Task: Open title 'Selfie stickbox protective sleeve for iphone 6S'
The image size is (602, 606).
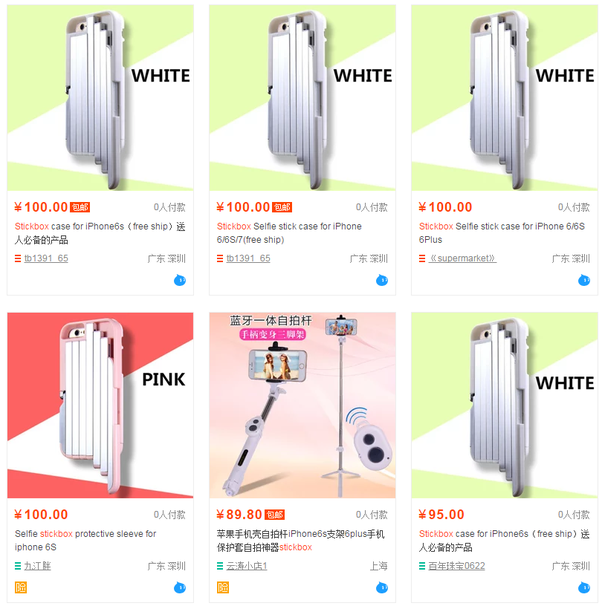Action: pos(85,540)
